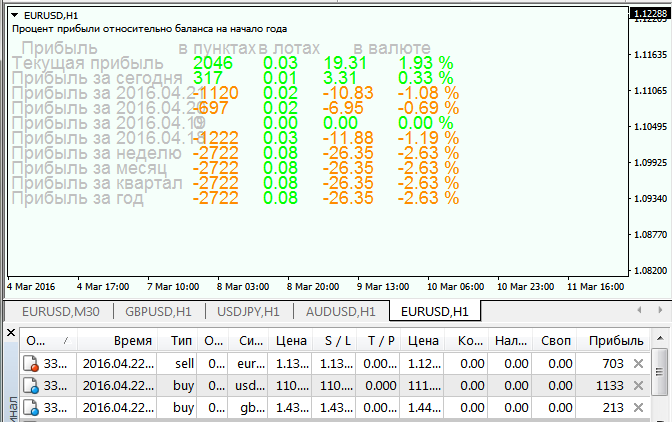
Task: Select the active EURUSD,H1 chart tab
Action: click(435, 311)
